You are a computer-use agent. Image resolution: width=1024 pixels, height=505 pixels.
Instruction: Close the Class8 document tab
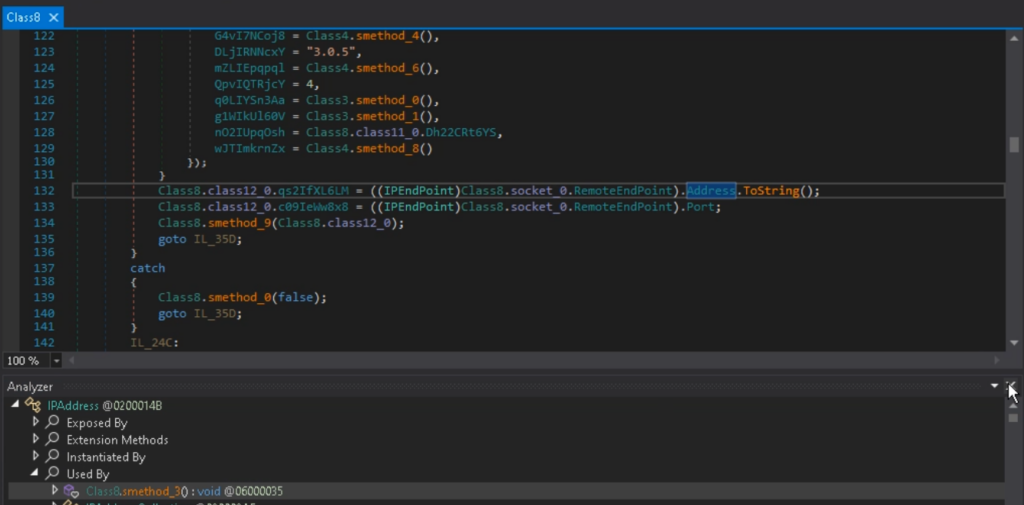[x=53, y=18]
